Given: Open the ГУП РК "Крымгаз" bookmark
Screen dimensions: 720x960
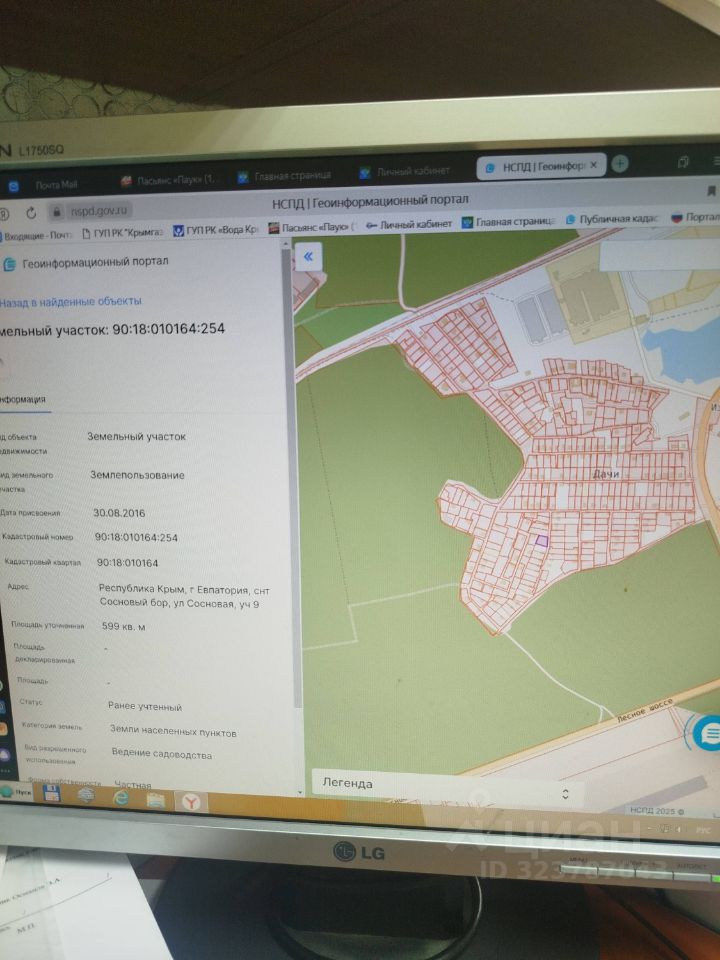Looking at the screenshot, I should click(122, 232).
